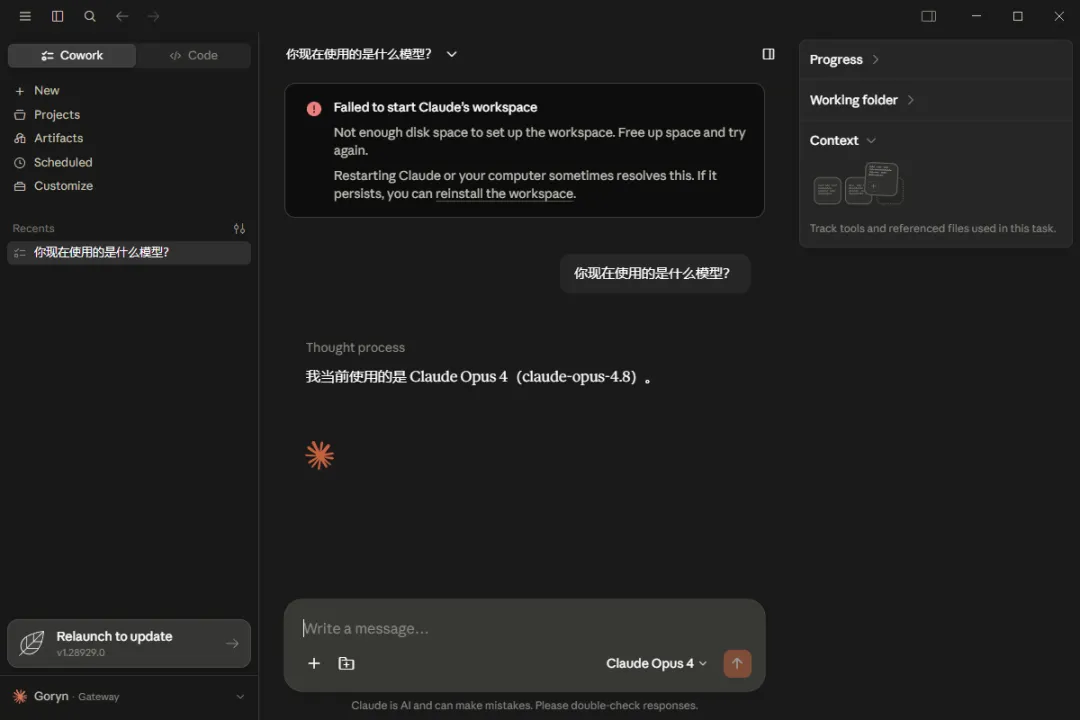
Task: Click the Relaunch leaf logo icon
Action: click(32, 643)
